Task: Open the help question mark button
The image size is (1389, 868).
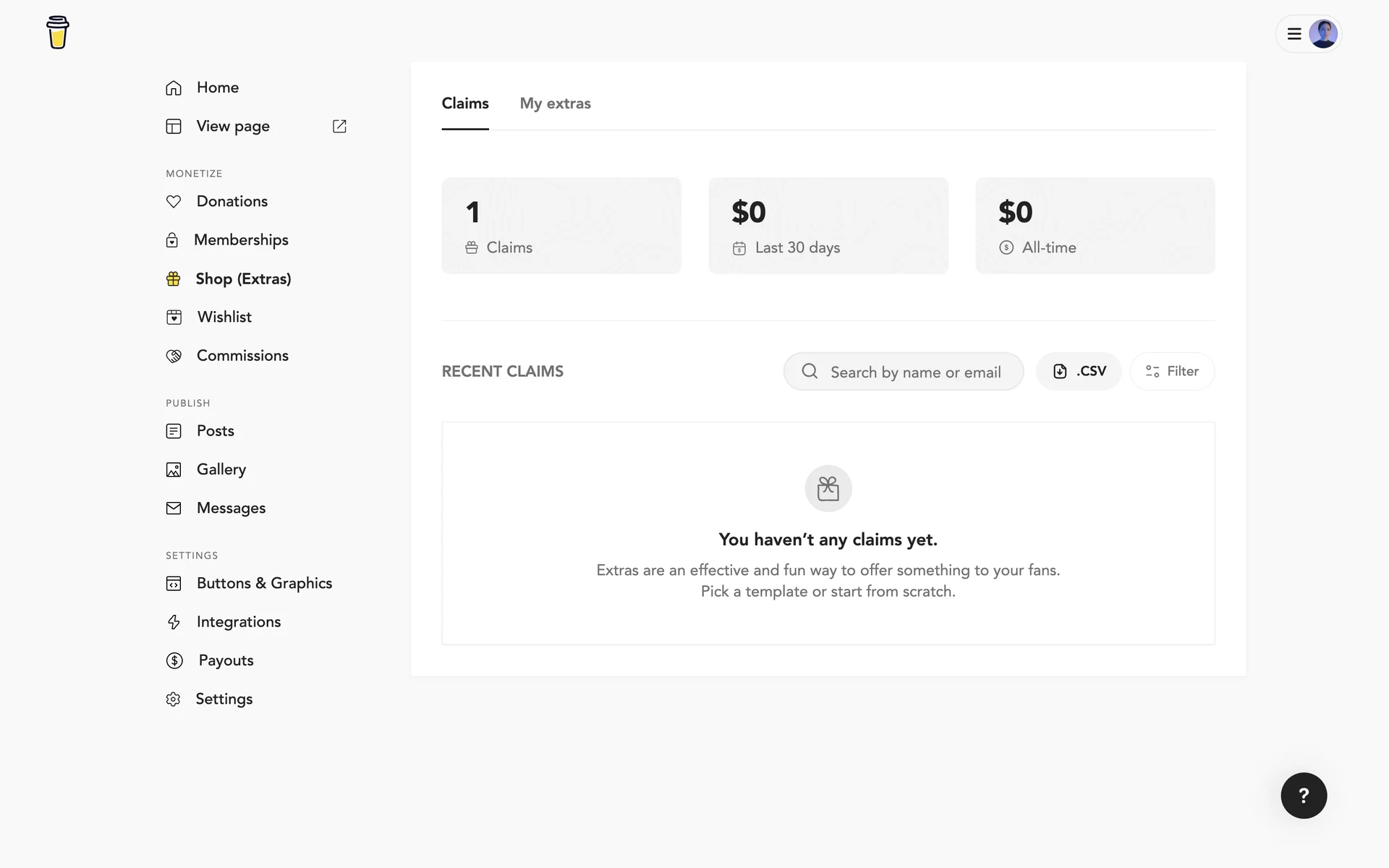Action: tap(1304, 796)
